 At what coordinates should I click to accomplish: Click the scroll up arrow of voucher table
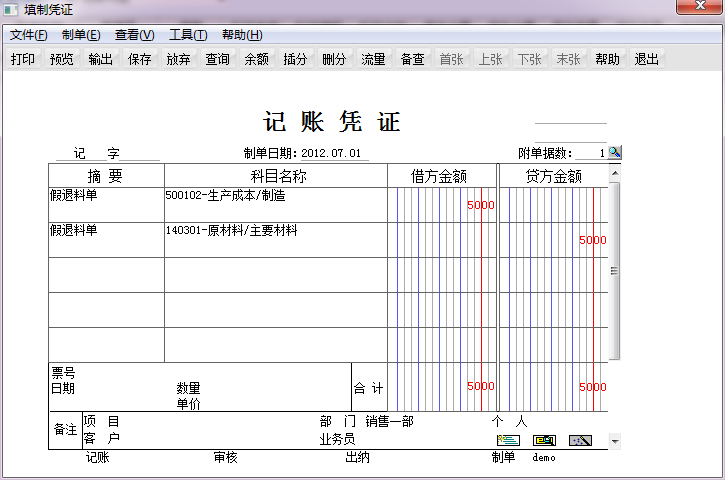coord(614,173)
